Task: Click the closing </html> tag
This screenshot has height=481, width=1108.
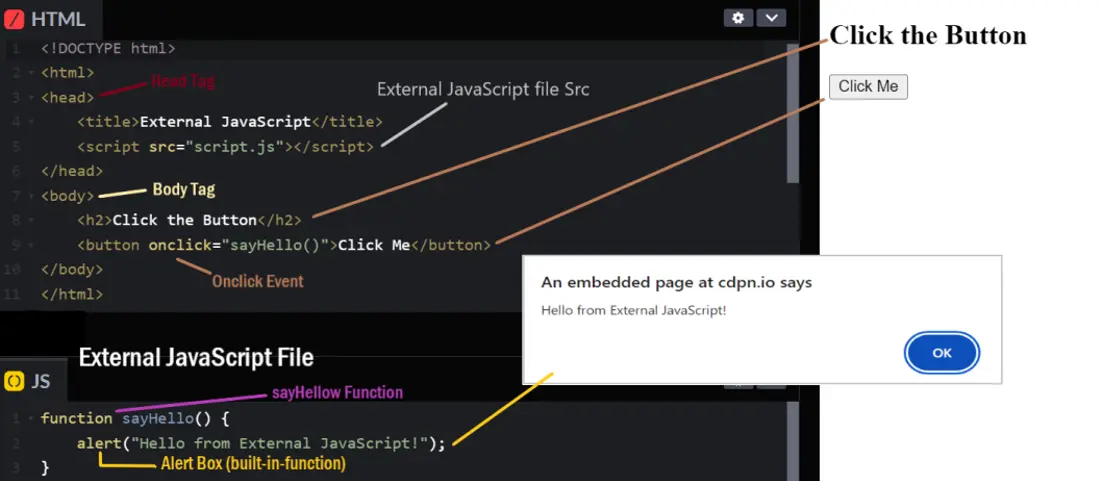Action: click(72, 294)
